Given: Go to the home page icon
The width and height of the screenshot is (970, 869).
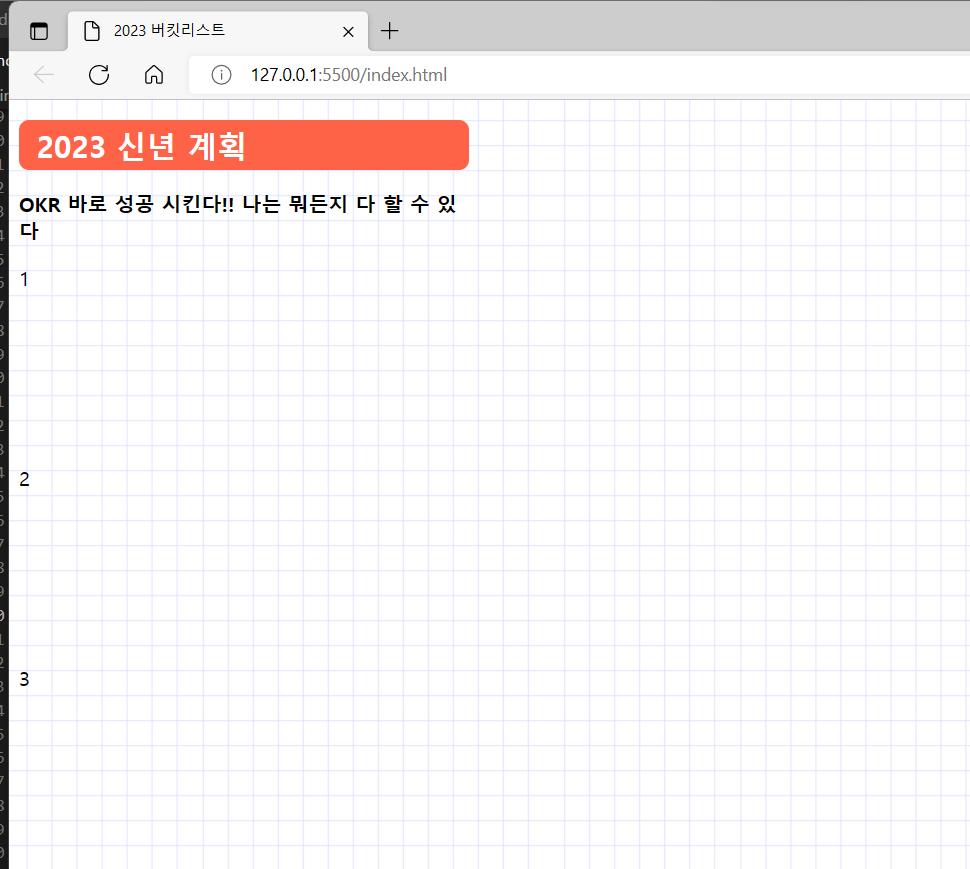Looking at the screenshot, I should pyautogui.click(x=154, y=75).
